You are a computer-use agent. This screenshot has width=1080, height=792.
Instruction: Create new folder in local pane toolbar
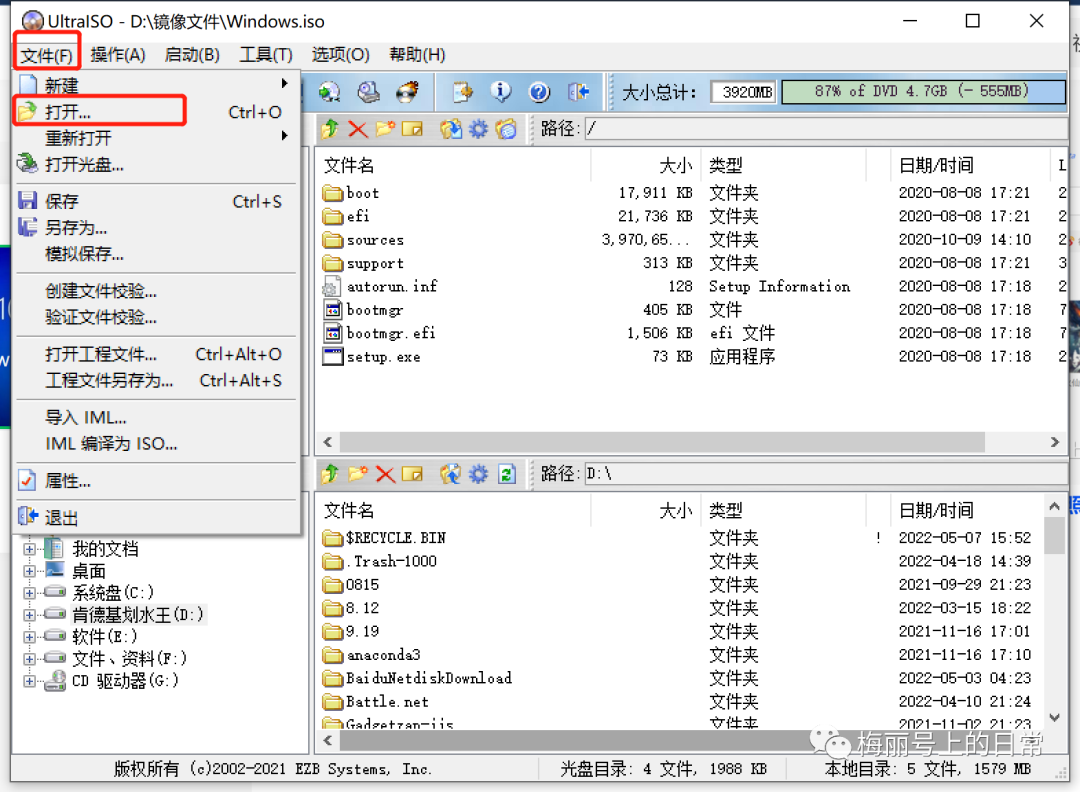(357, 474)
